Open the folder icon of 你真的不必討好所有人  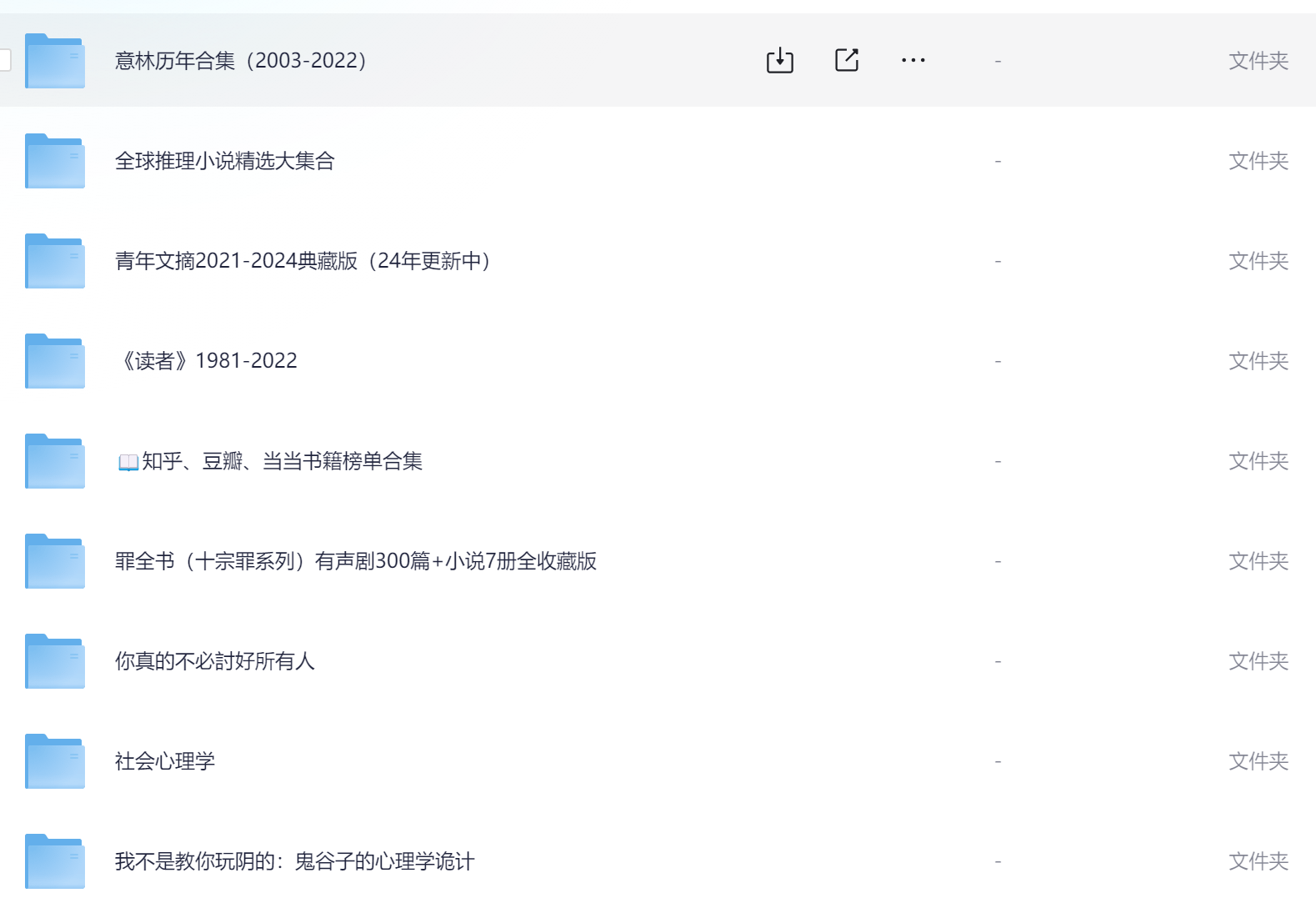tap(55, 661)
